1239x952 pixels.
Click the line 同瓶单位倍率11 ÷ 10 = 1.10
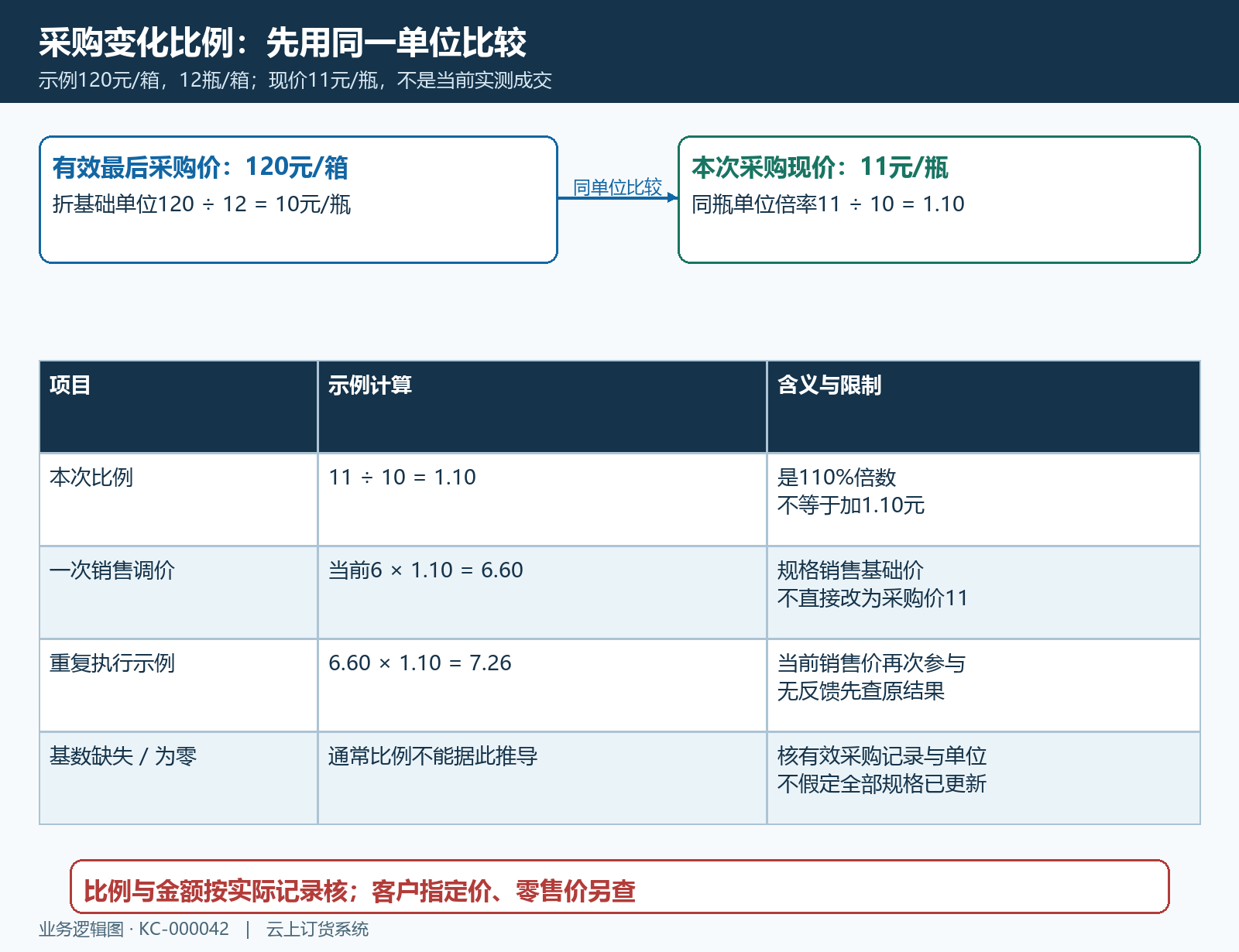tap(828, 204)
